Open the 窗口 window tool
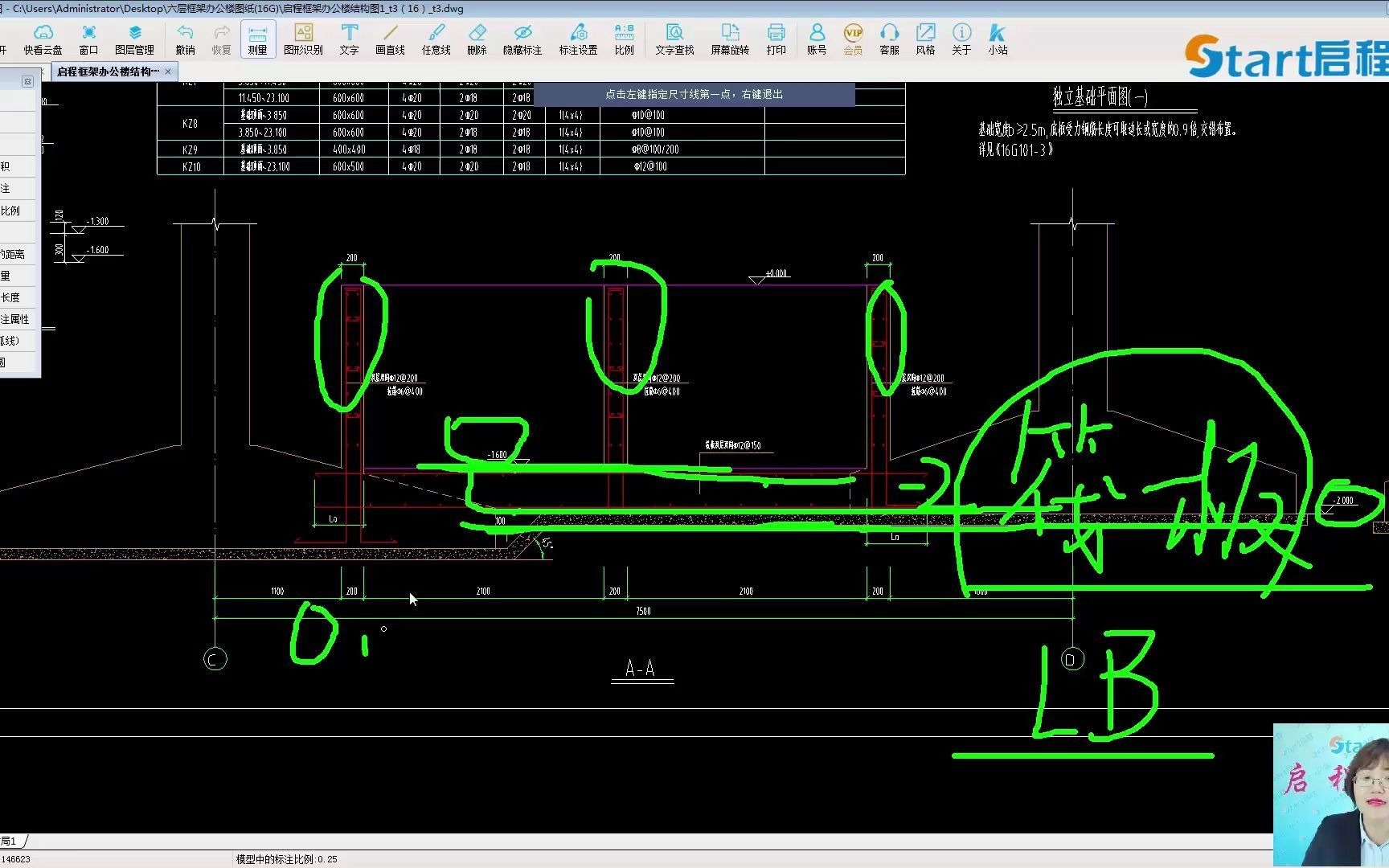 pos(88,39)
